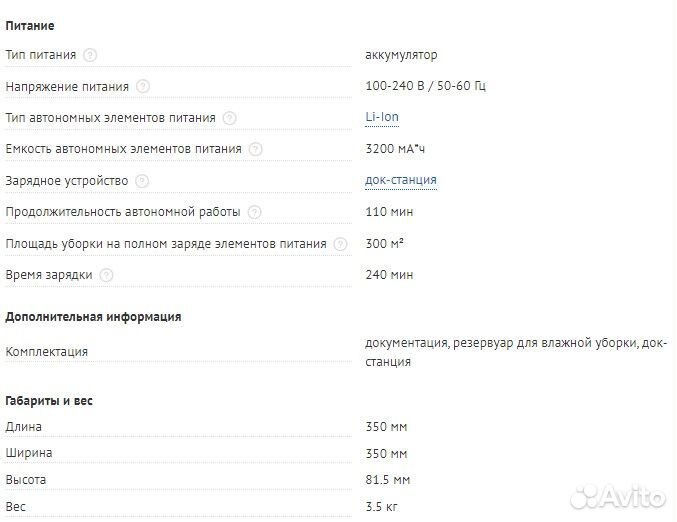Click the 81.5 мм height value

click(388, 480)
